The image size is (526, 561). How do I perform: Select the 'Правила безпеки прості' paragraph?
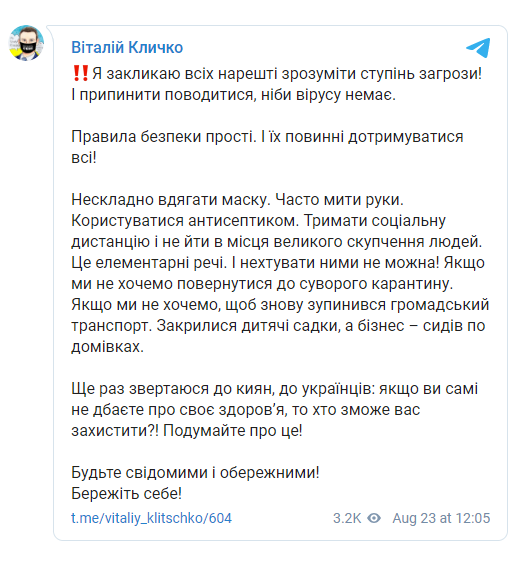coord(267,147)
